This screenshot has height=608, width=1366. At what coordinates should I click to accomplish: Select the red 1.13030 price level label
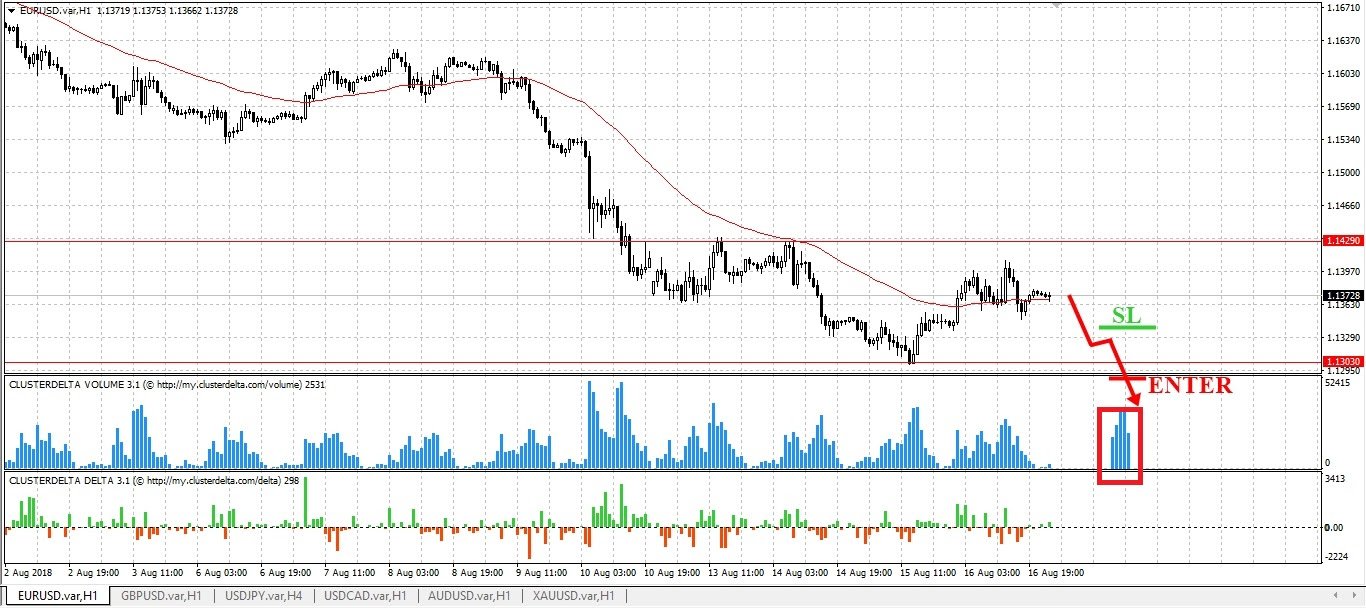(x=1342, y=362)
